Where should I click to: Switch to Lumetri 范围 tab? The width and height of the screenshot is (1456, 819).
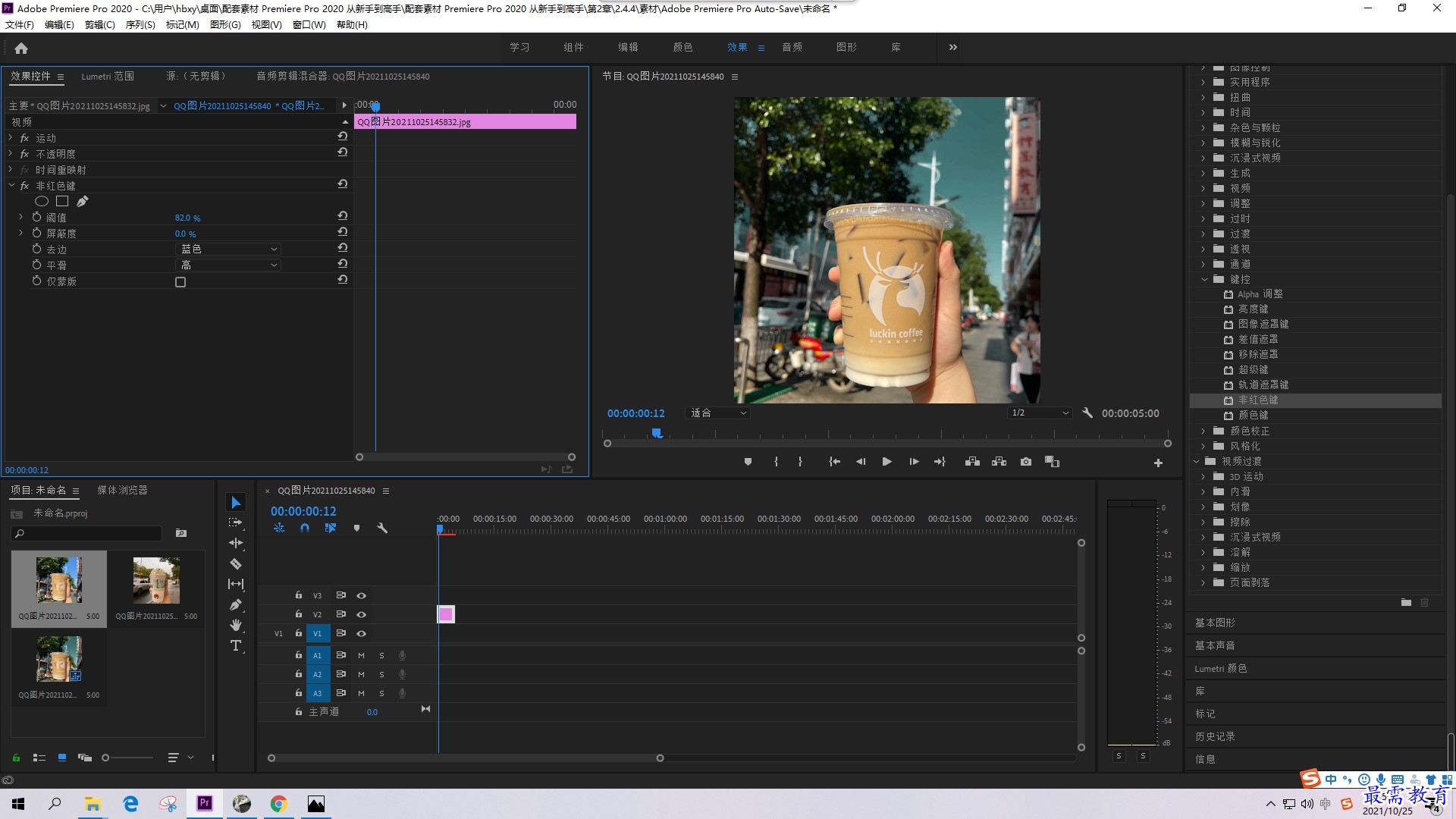point(108,76)
